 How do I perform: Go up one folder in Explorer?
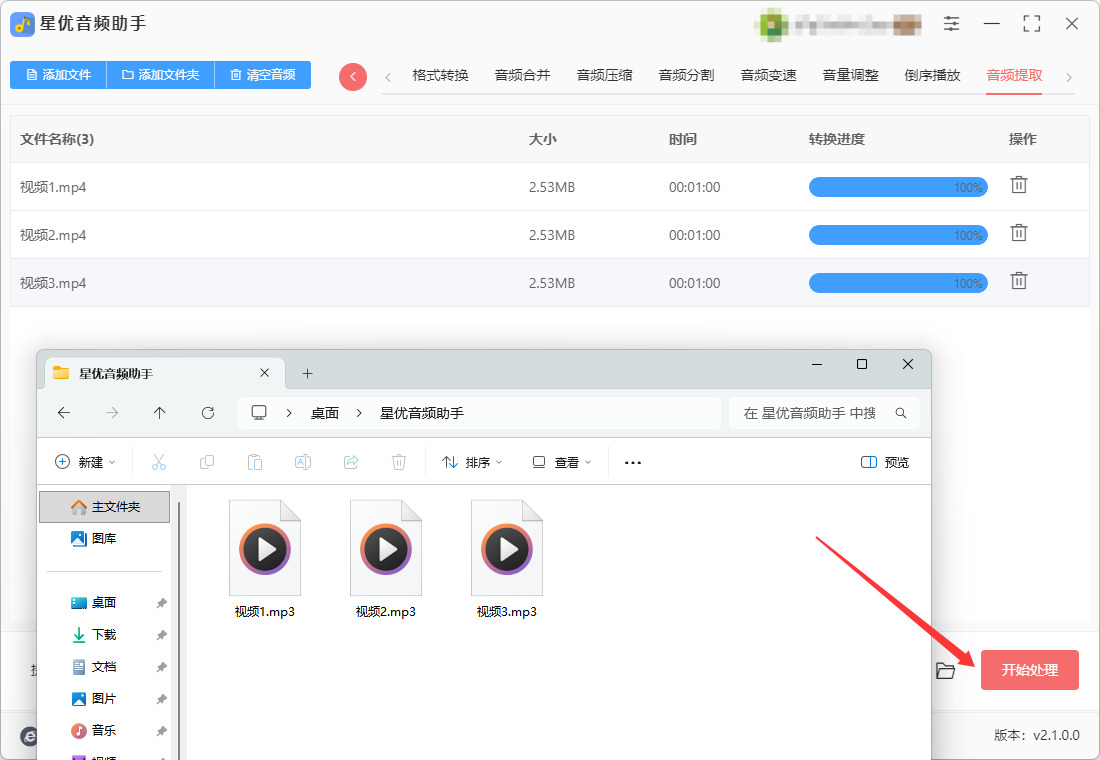pos(160,413)
